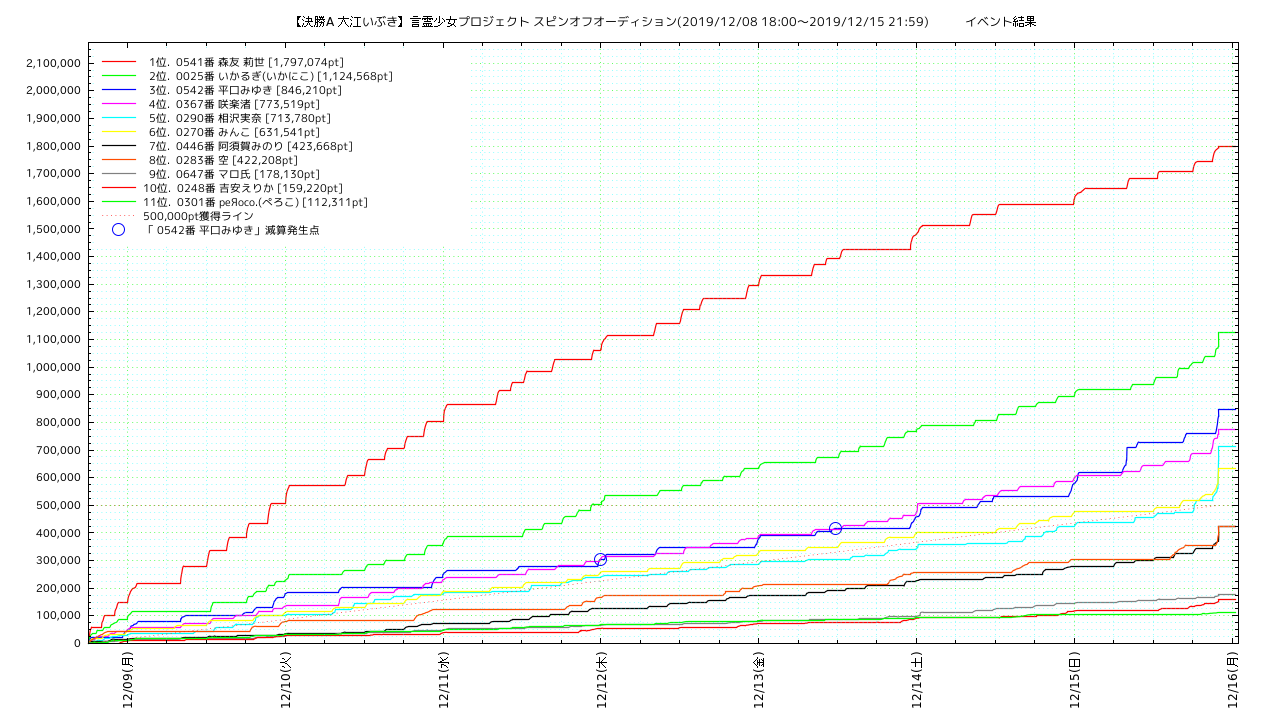Select legend entry '4位. 0367番 咲楽渚'
The width and height of the screenshot is (1280, 720).
coord(234,104)
